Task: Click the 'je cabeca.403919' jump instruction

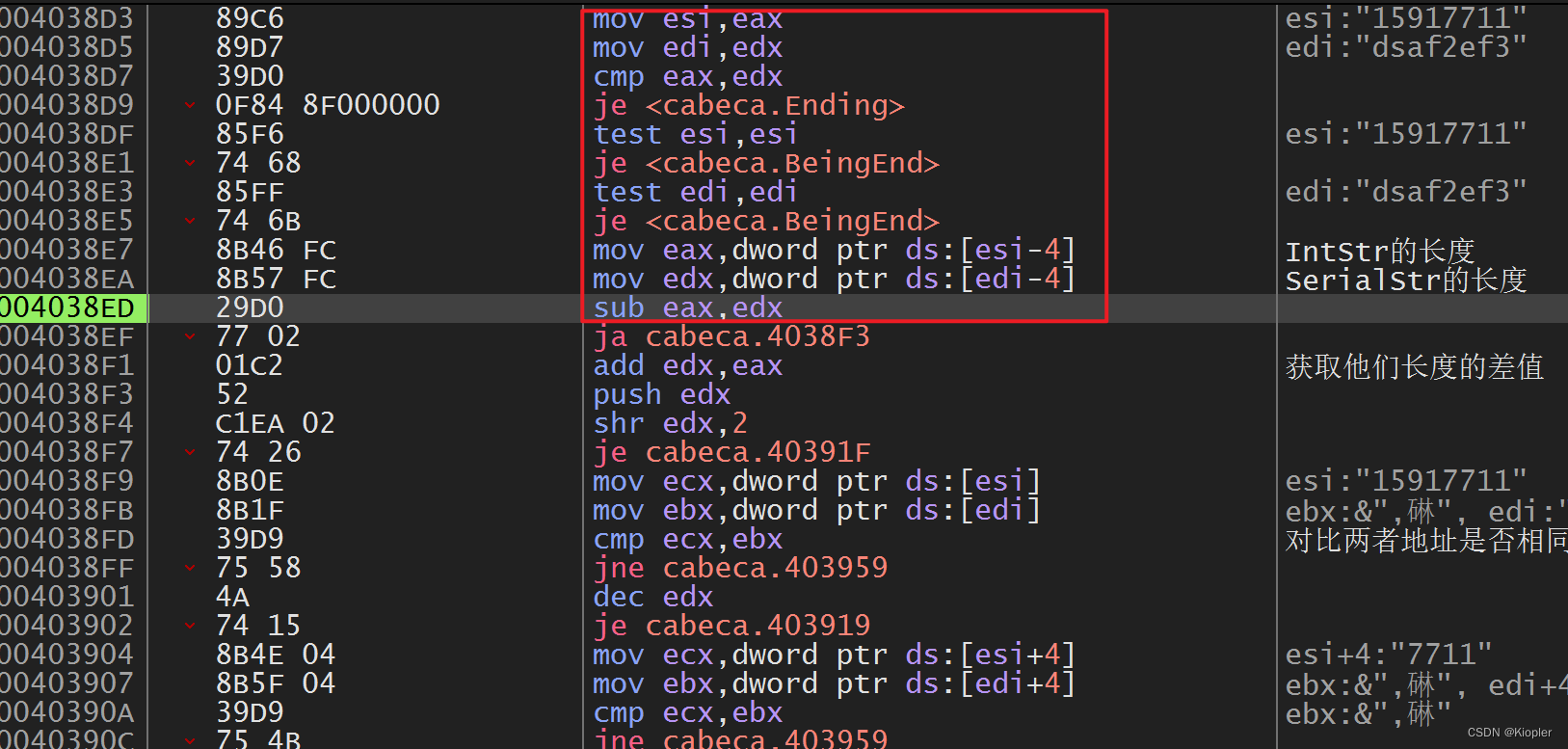Action: point(731,626)
